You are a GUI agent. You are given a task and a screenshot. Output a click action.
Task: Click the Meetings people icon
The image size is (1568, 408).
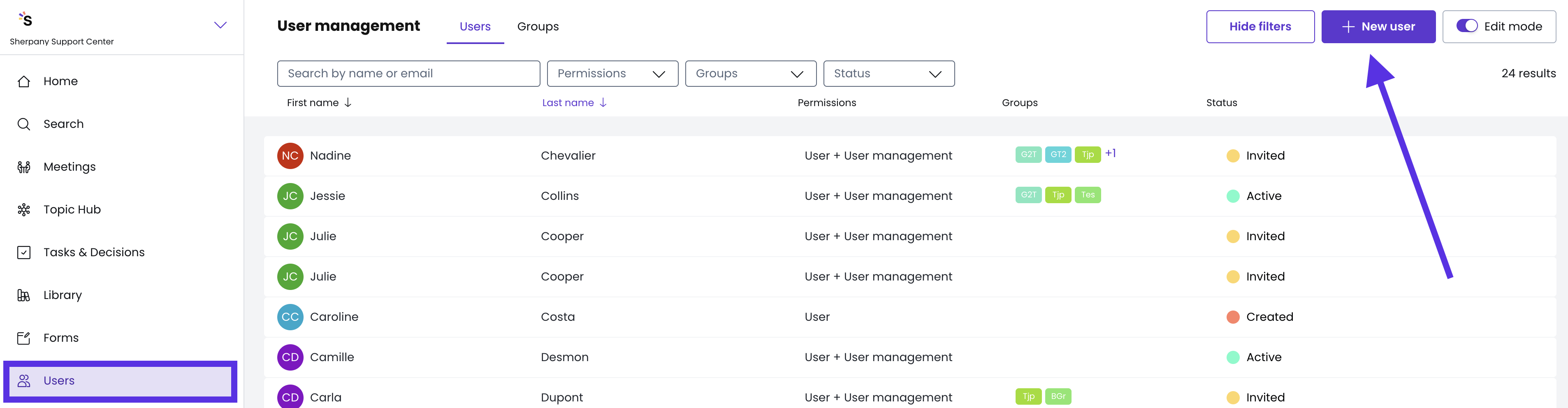[24, 167]
